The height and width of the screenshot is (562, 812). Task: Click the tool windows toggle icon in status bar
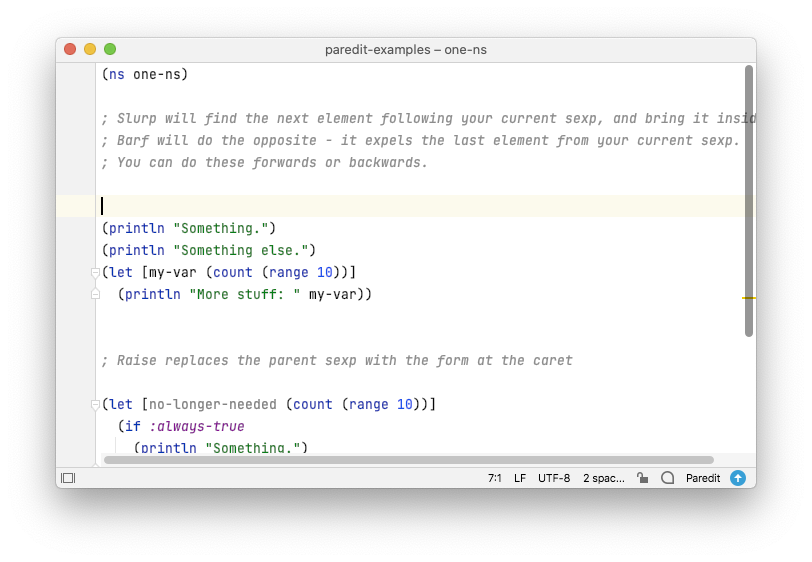tap(68, 478)
